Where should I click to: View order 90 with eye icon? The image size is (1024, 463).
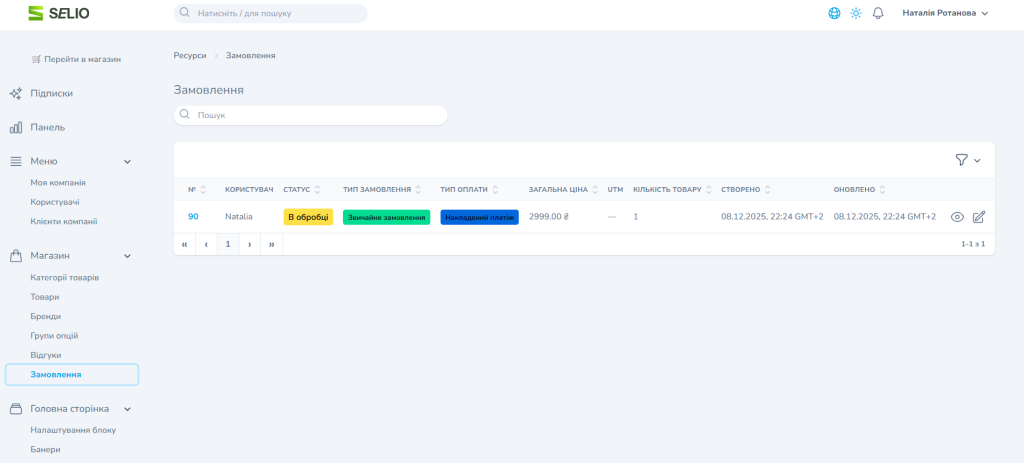[x=957, y=217]
